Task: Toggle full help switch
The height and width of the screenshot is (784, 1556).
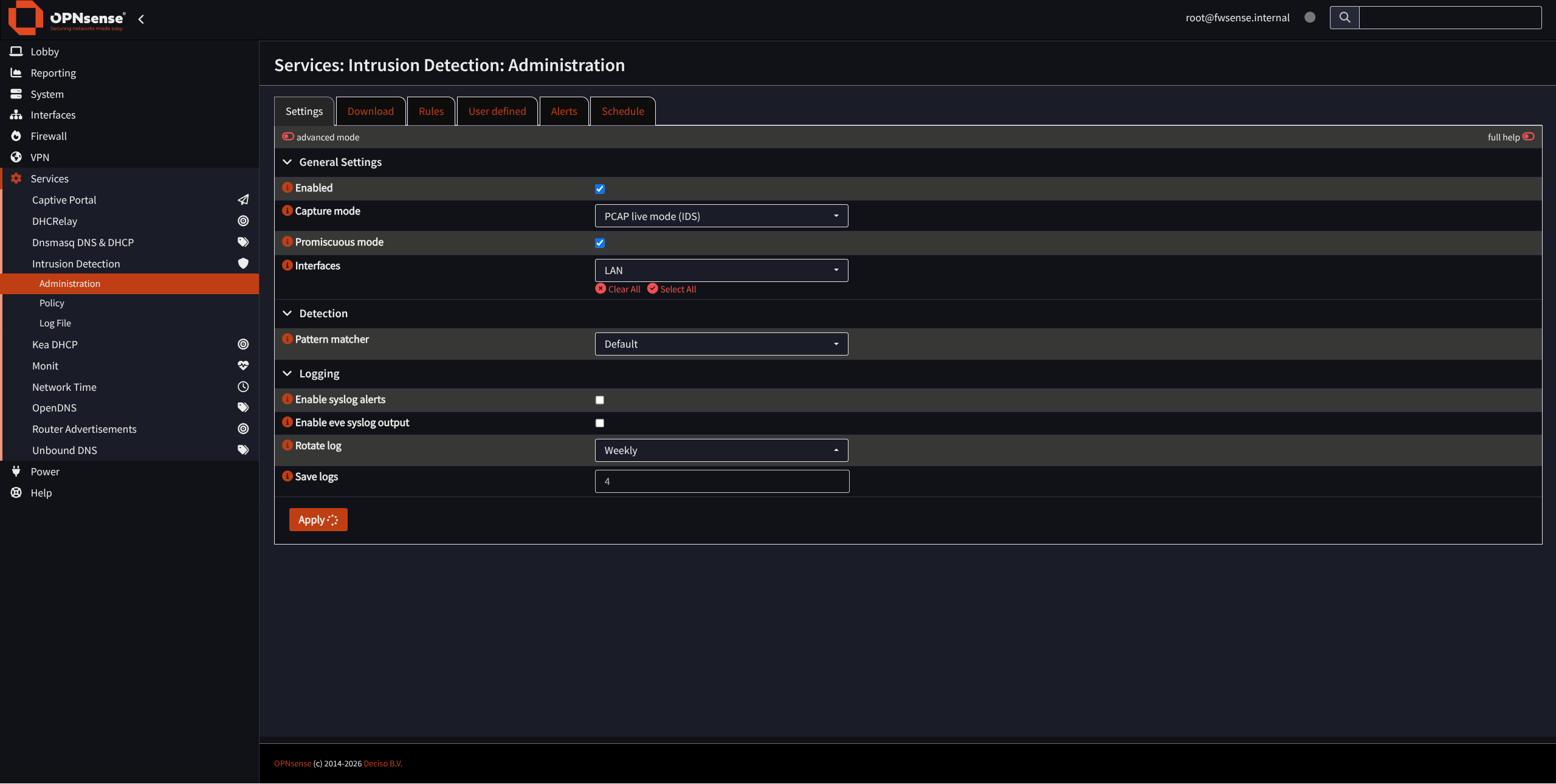Action: coord(1529,137)
